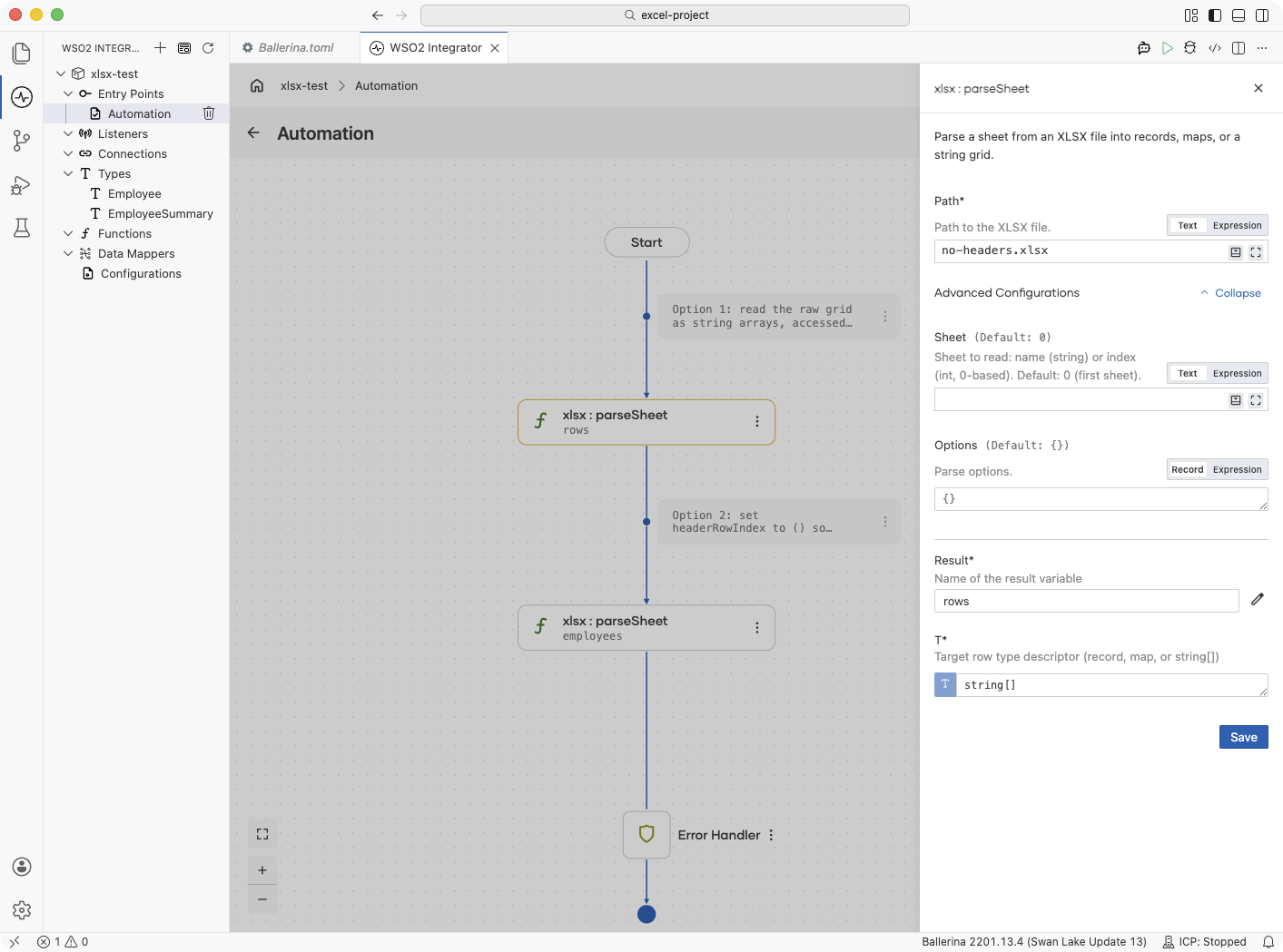Image resolution: width=1283 pixels, height=952 pixels.
Task: Click the home icon in breadcrumb
Action: coord(257,85)
